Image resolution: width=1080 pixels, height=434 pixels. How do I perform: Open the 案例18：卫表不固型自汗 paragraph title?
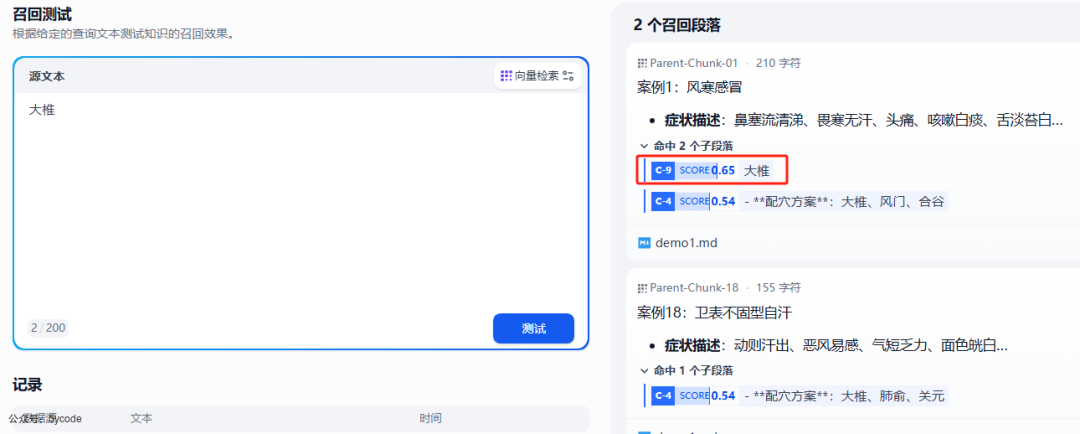(715, 313)
